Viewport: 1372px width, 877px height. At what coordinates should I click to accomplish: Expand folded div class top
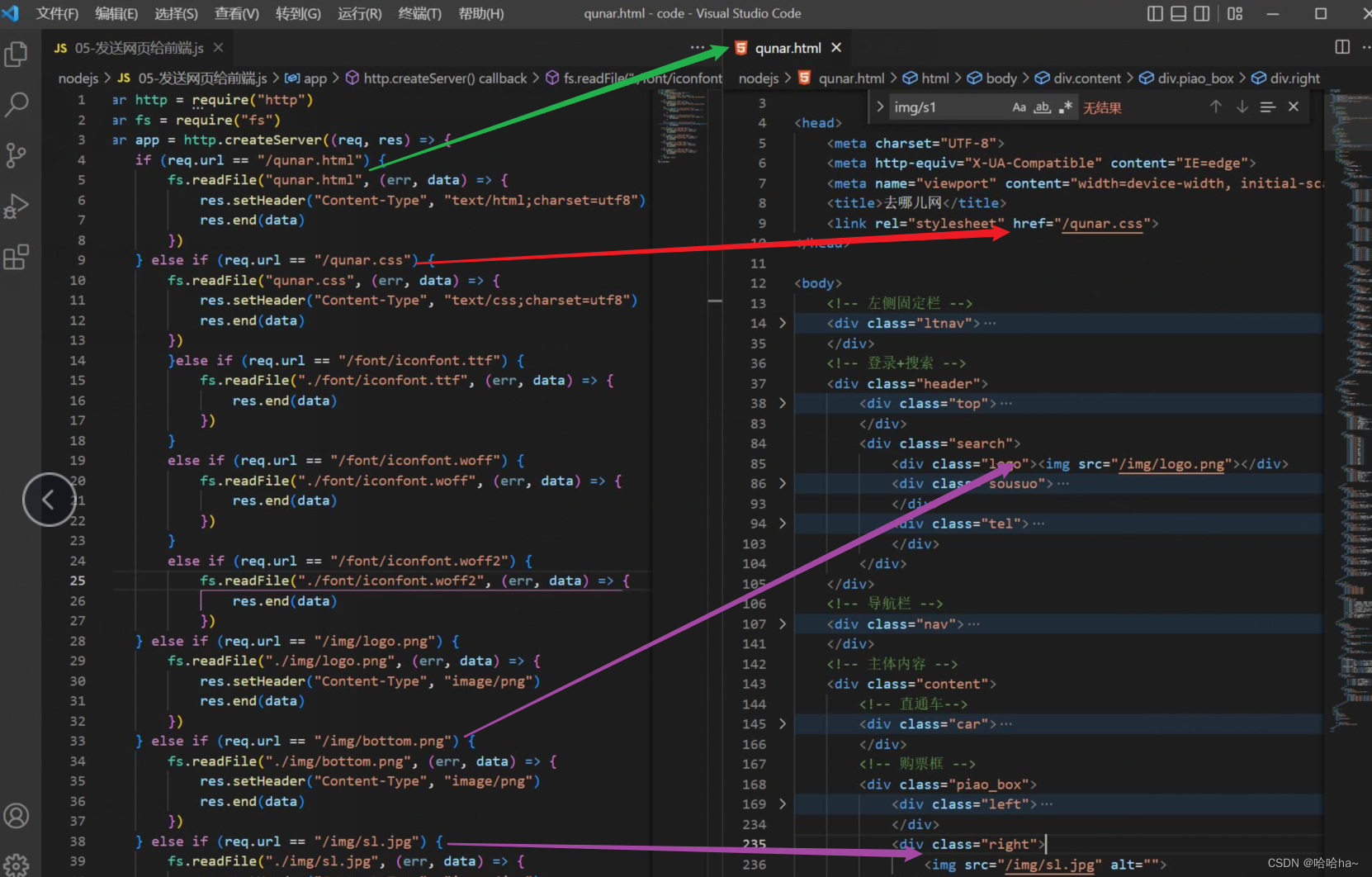coord(783,403)
